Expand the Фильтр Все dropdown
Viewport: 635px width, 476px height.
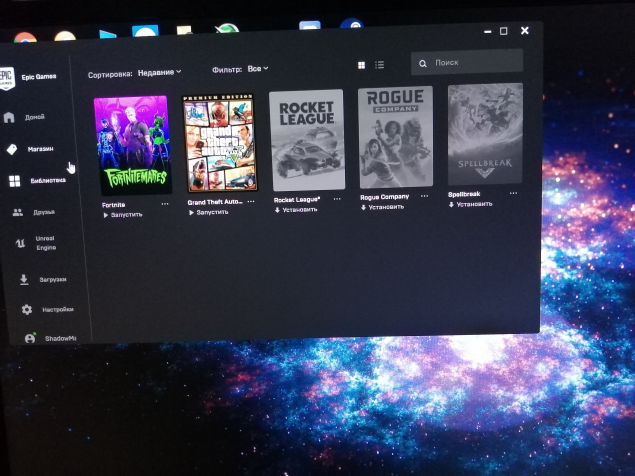(258, 69)
